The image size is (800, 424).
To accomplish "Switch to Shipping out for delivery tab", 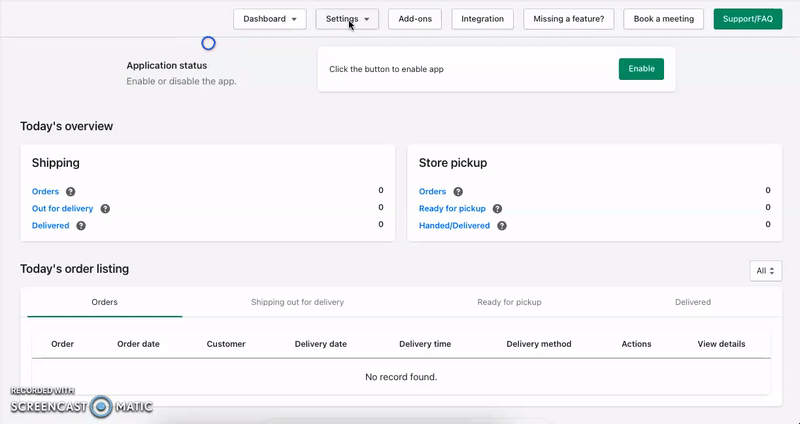I will pyautogui.click(x=297, y=302).
